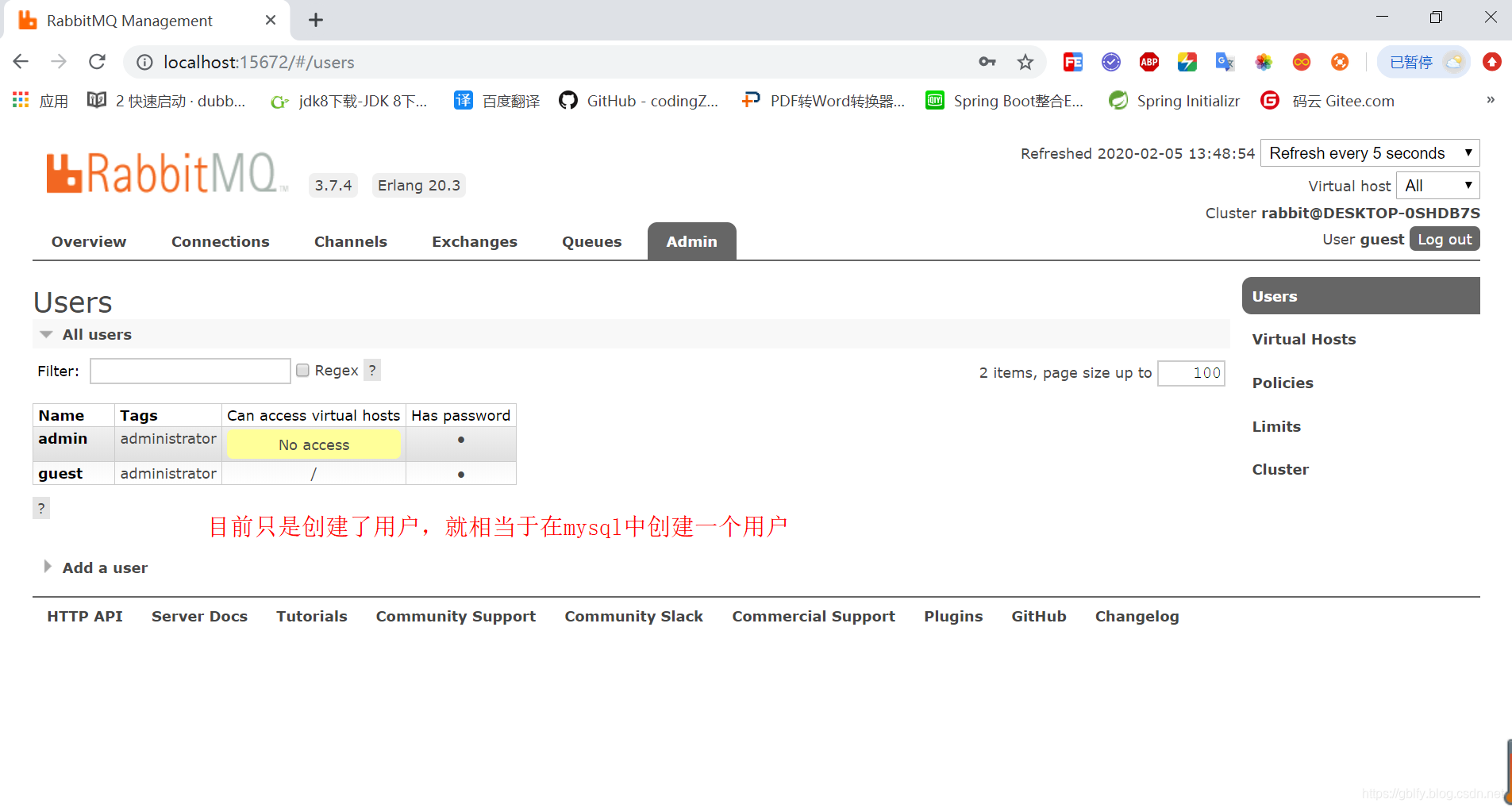Click the ABP ad blocker extension icon
Viewport: 1512px width, 808px height.
[x=1149, y=62]
